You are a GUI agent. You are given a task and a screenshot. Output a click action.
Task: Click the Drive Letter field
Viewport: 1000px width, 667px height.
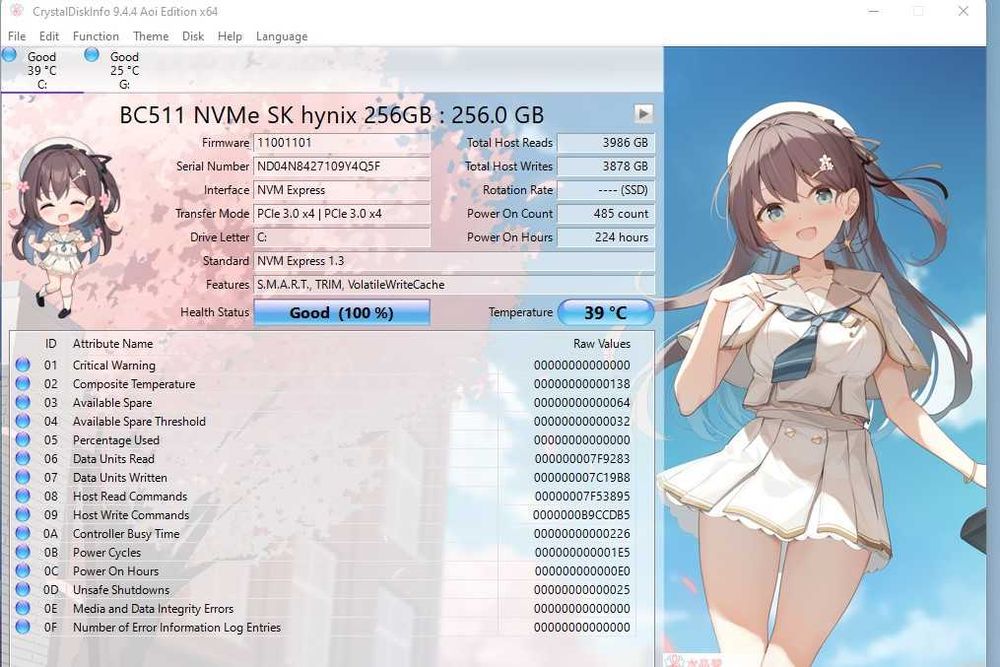coord(342,237)
